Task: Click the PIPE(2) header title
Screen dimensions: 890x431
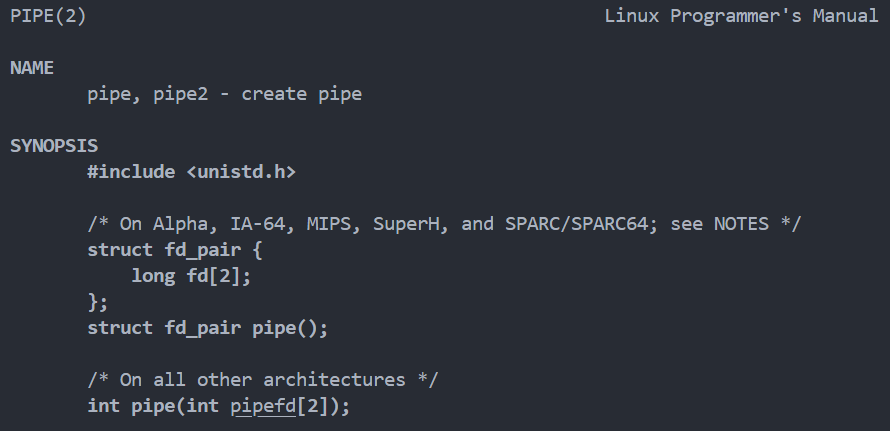Action: click(x=48, y=16)
